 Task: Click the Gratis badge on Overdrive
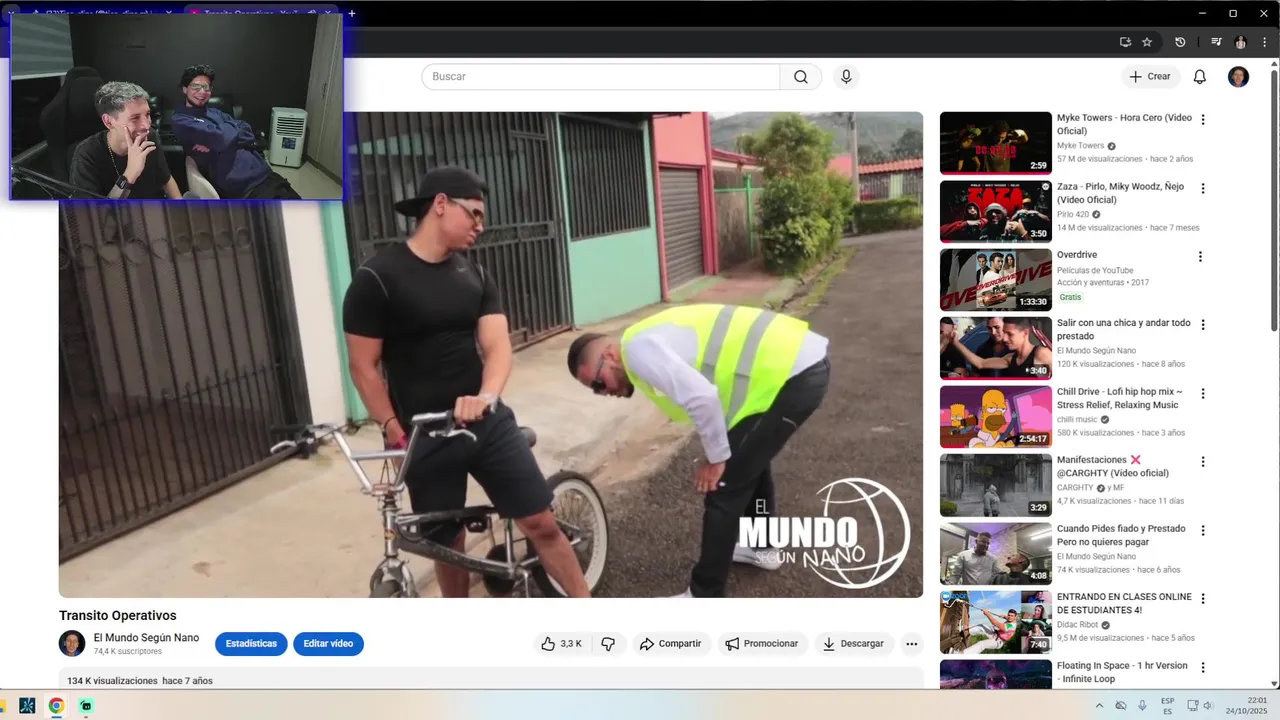[x=1071, y=297]
